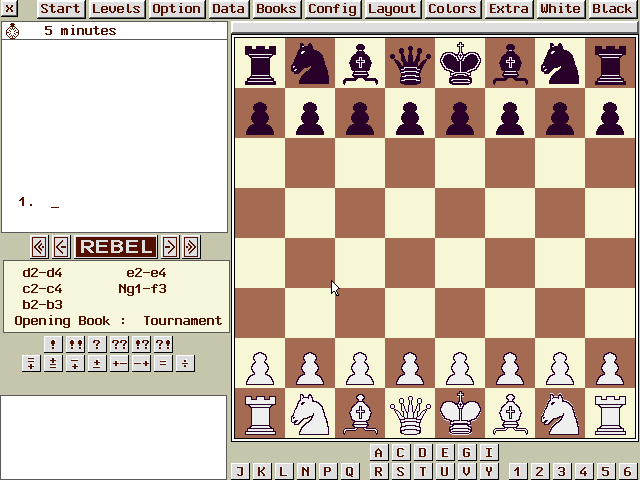The width and height of the screenshot is (640, 480).
Task: Select the e2-e4 opening book move
Action: point(146,273)
